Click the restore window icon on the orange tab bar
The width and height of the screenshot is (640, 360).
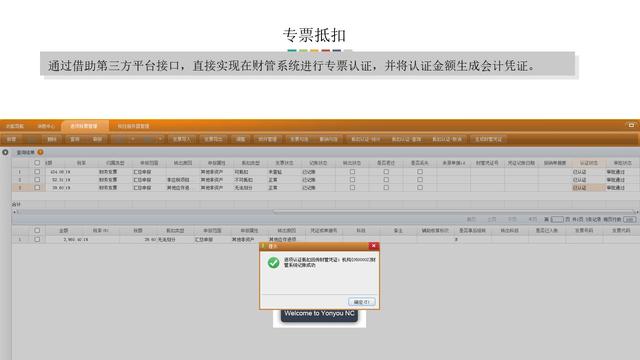coord(631,125)
